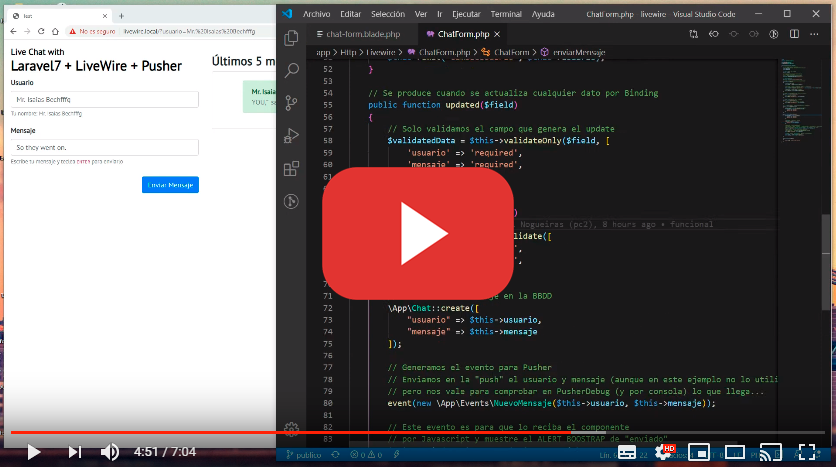Open the Ayuda menu
This screenshot has width=836, height=467.
543,14
